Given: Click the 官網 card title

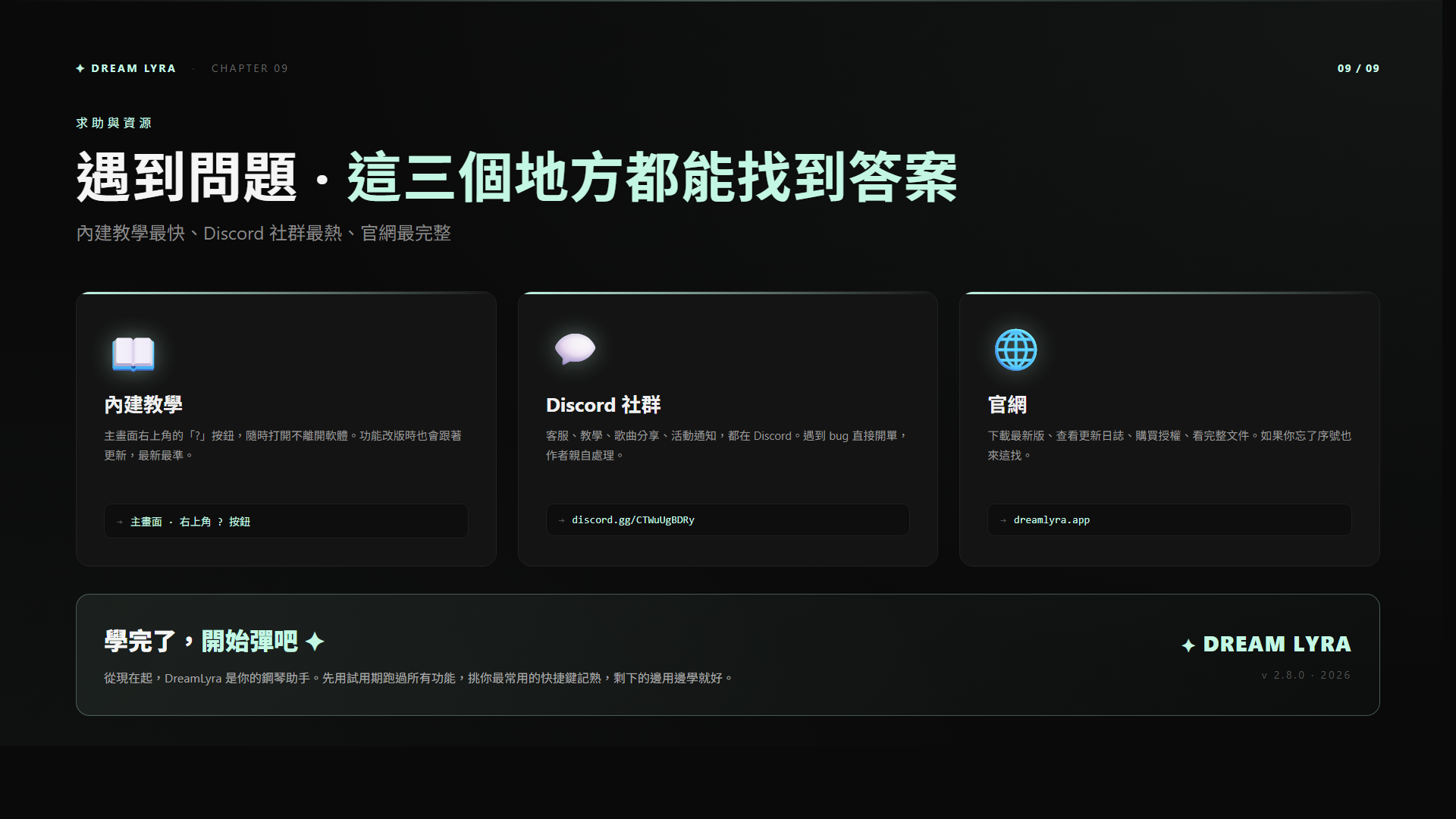Looking at the screenshot, I should pyautogui.click(x=1007, y=405).
